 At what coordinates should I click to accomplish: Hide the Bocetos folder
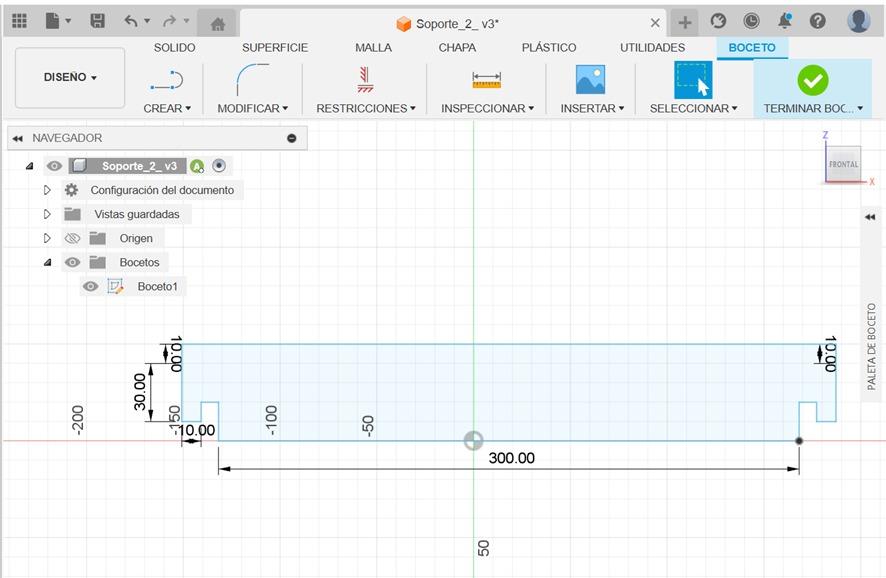(x=72, y=262)
